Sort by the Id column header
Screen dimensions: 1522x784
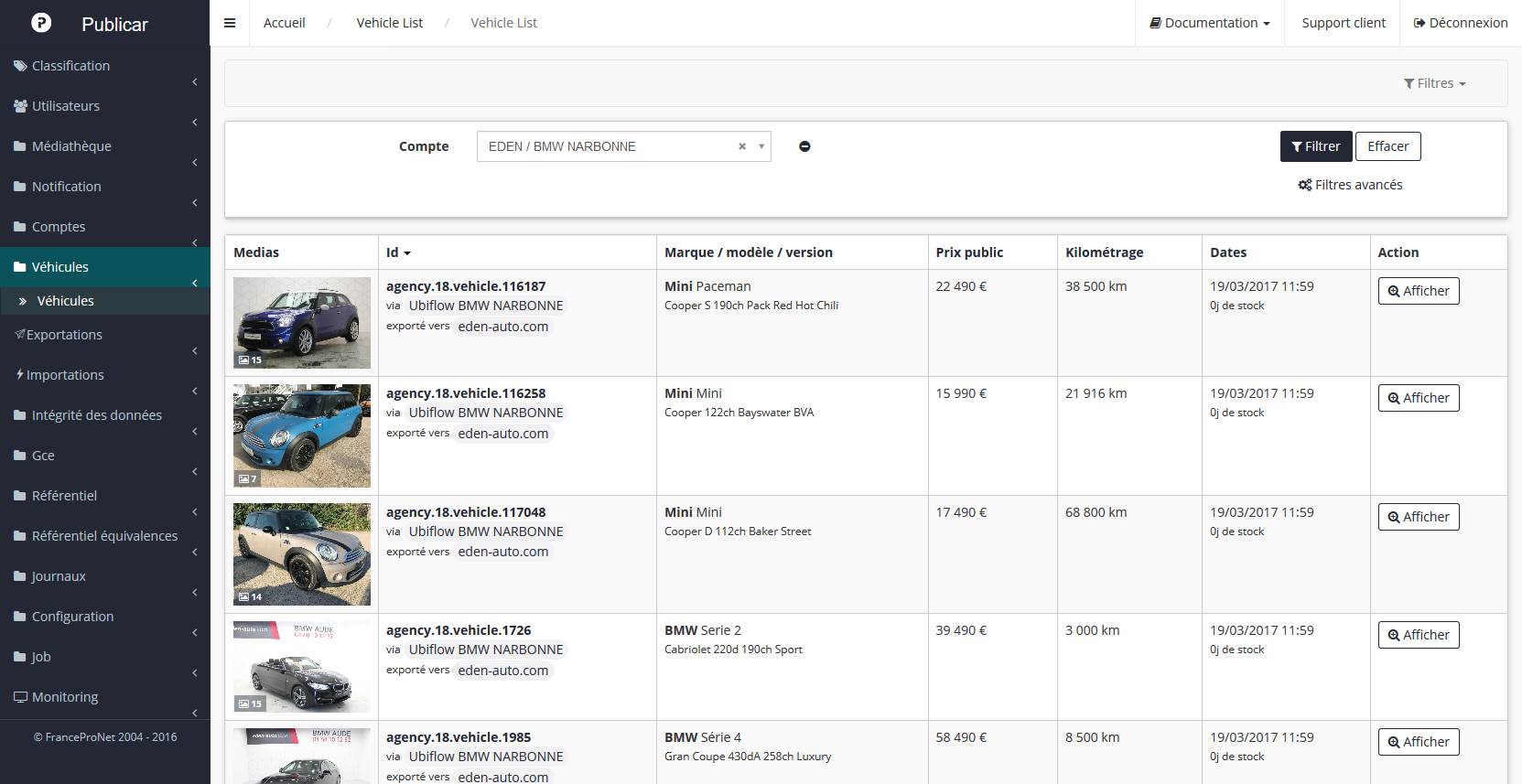(x=398, y=252)
